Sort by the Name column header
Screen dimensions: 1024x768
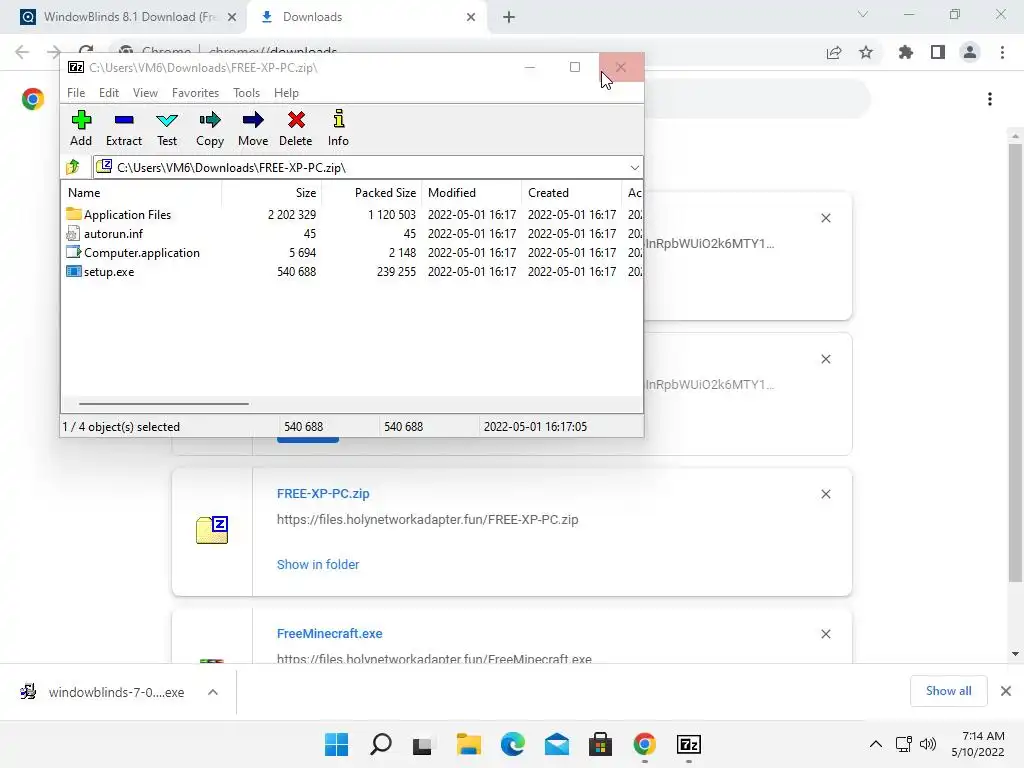coord(142,193)
